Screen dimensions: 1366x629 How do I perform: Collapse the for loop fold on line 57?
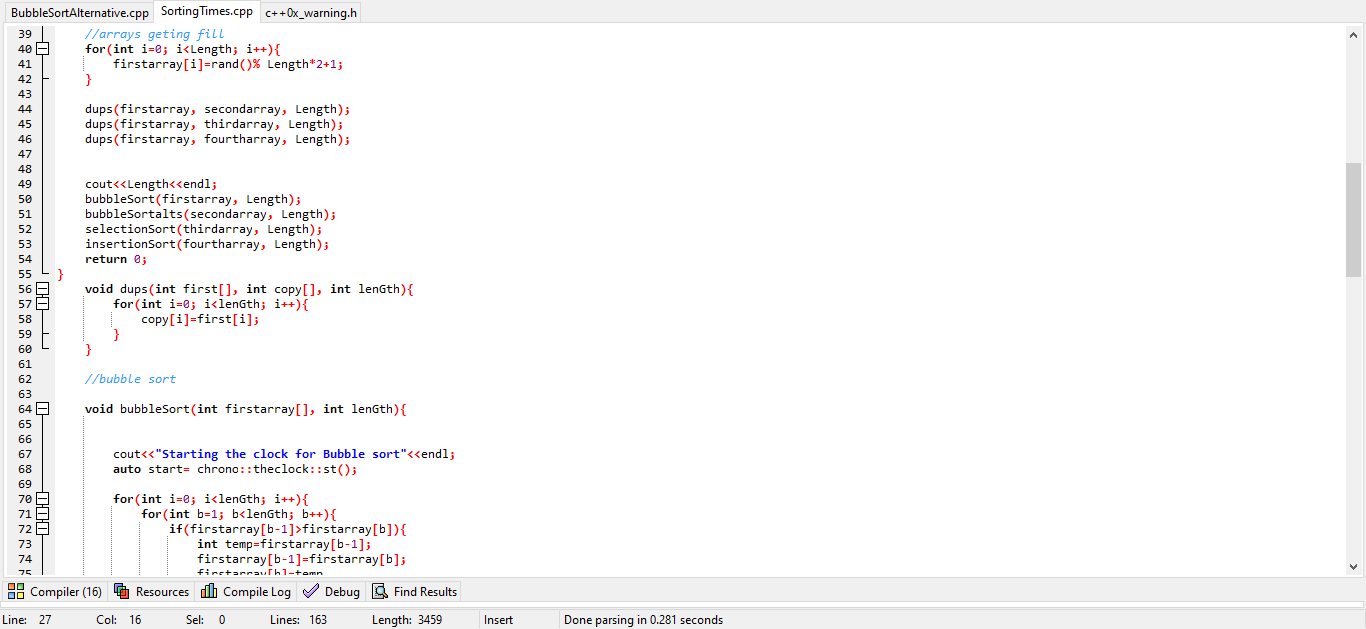[x=41, y=303]
